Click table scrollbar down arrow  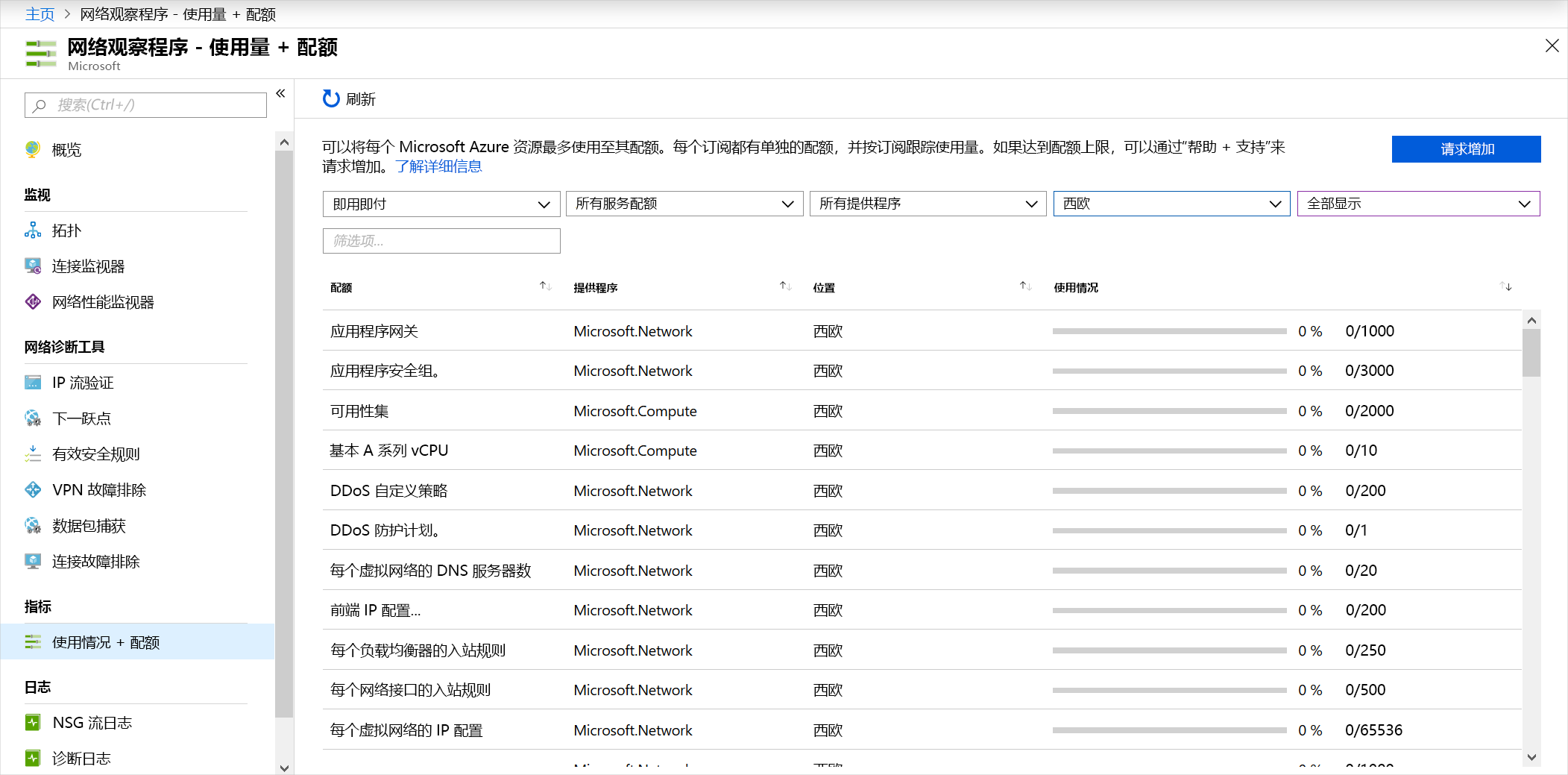pyautogui.click(x=1531, y=757)
